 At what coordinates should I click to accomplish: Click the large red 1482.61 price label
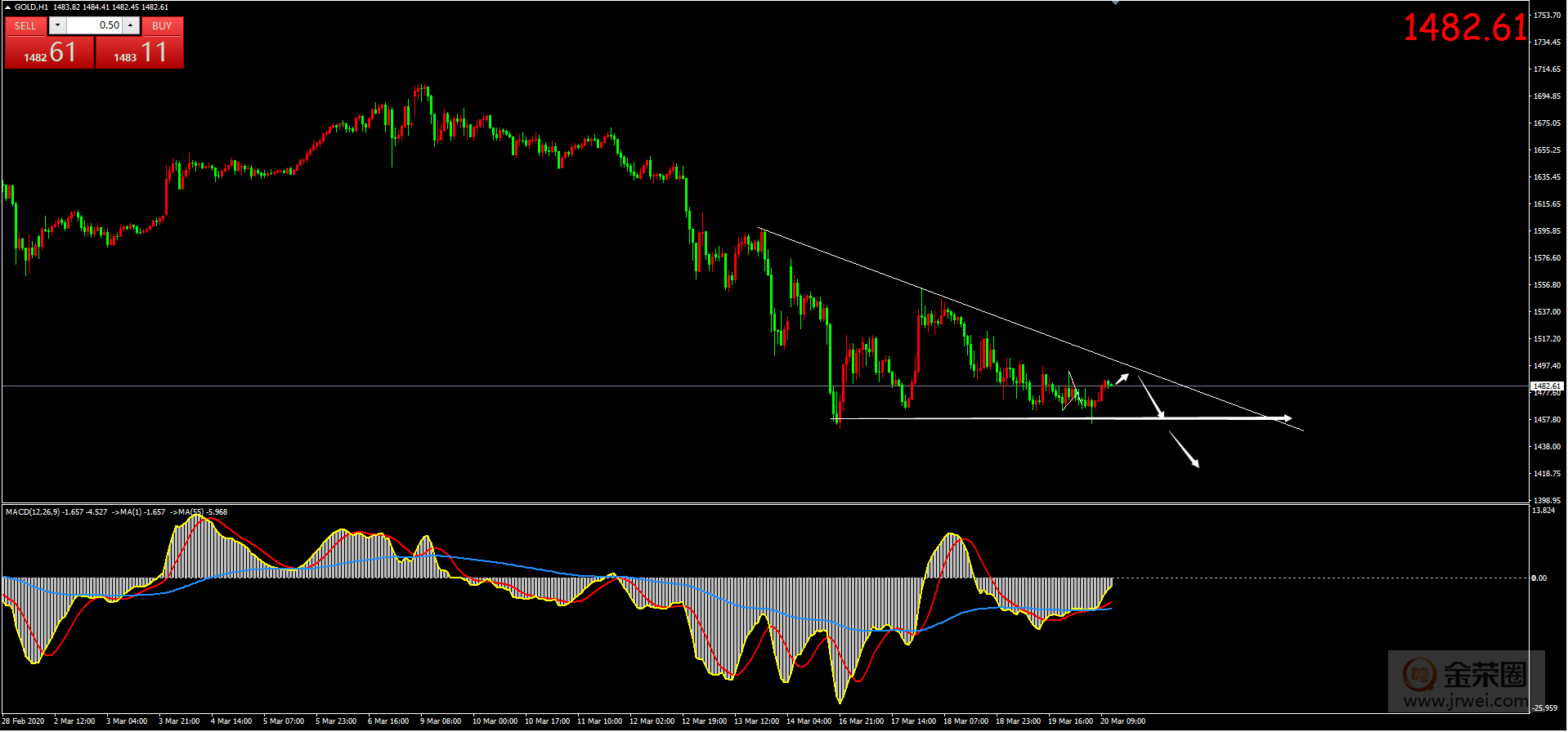(1465, 28)
